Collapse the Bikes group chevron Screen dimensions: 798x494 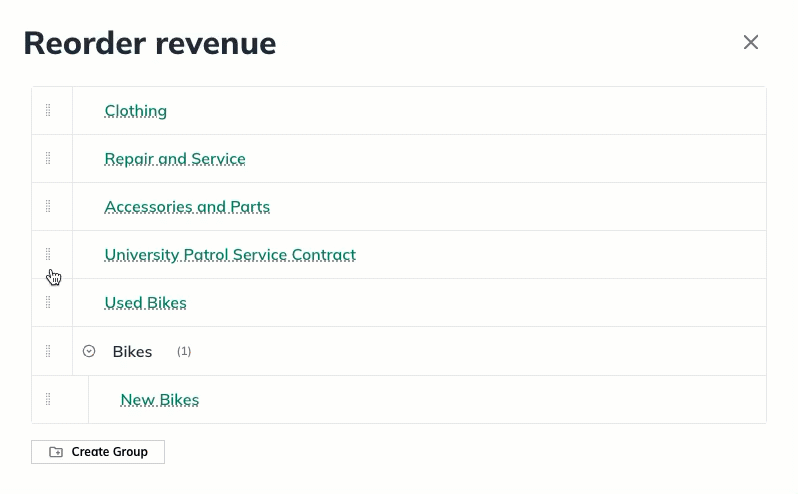pos(89,351)
